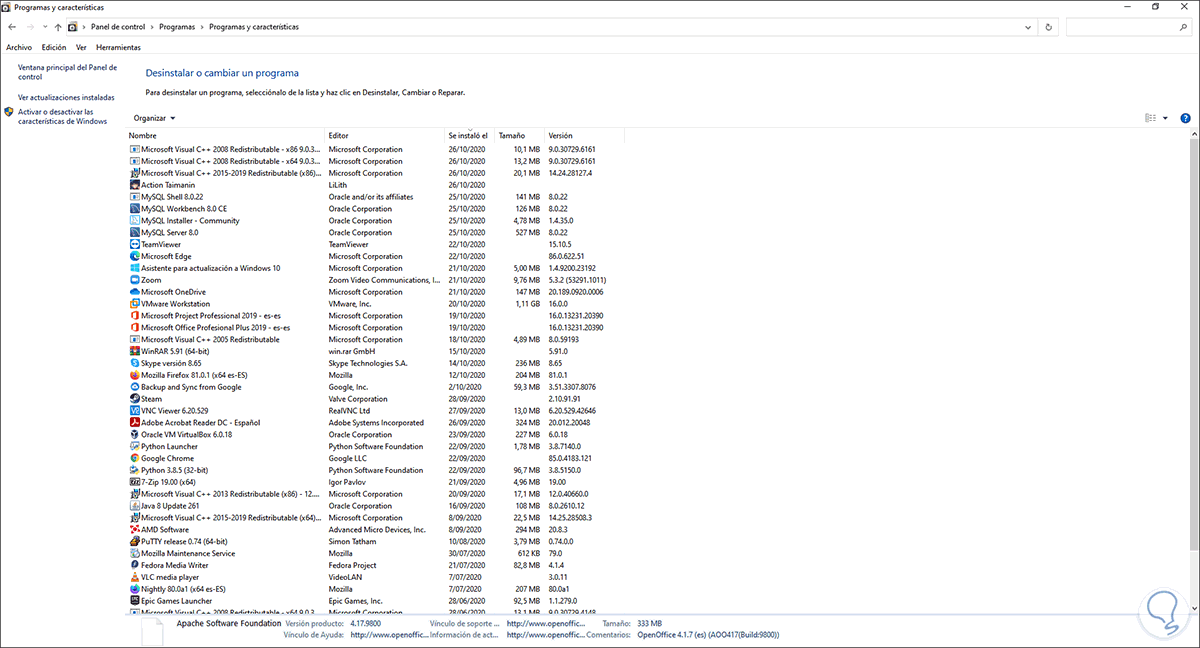This screenshot has width=1200, height=648.
Task: Open the view options dropdown arrow
Action: (1166, 118)
